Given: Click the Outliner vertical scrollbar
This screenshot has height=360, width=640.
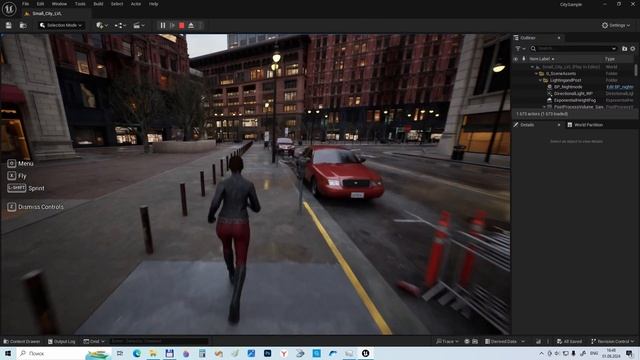Looking at the screenshot, I should click(636, 70).
